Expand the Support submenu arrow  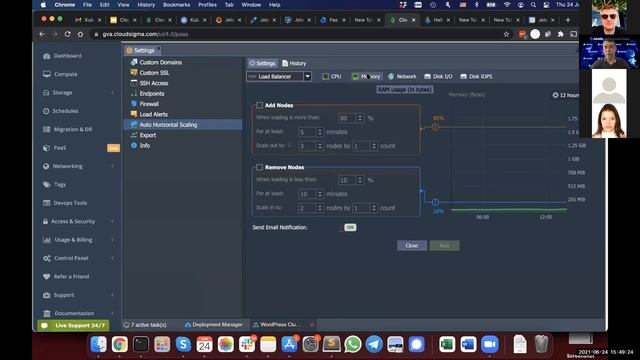point(113,295)
